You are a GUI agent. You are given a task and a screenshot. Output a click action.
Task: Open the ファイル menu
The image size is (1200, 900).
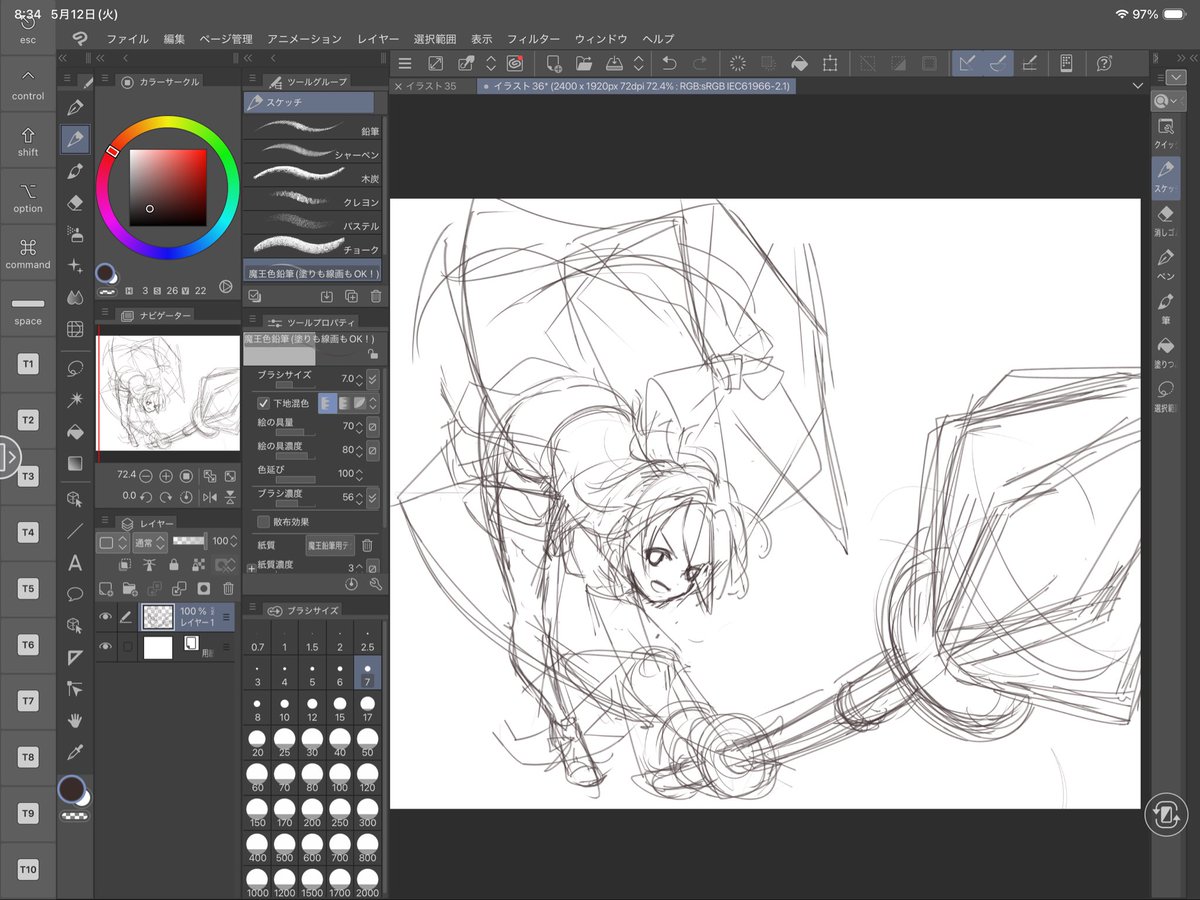pos(127,39)
